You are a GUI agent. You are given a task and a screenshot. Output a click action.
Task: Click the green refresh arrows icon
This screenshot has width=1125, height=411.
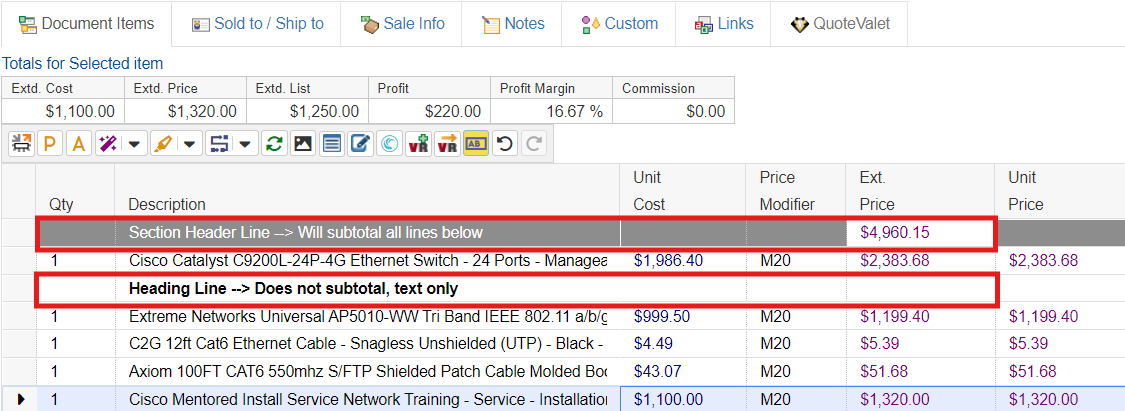point(273,144)
